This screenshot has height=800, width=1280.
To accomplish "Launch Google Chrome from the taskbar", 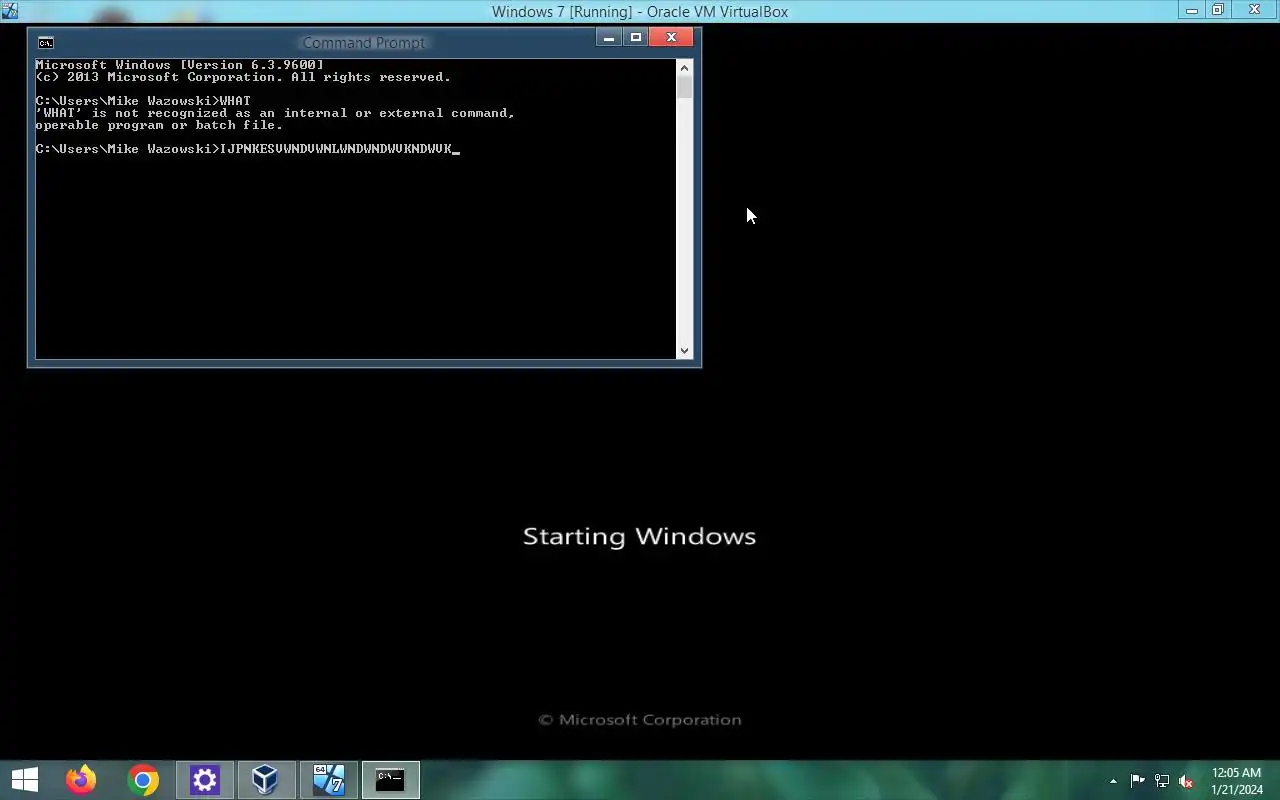I will click(x=143, y=780).
